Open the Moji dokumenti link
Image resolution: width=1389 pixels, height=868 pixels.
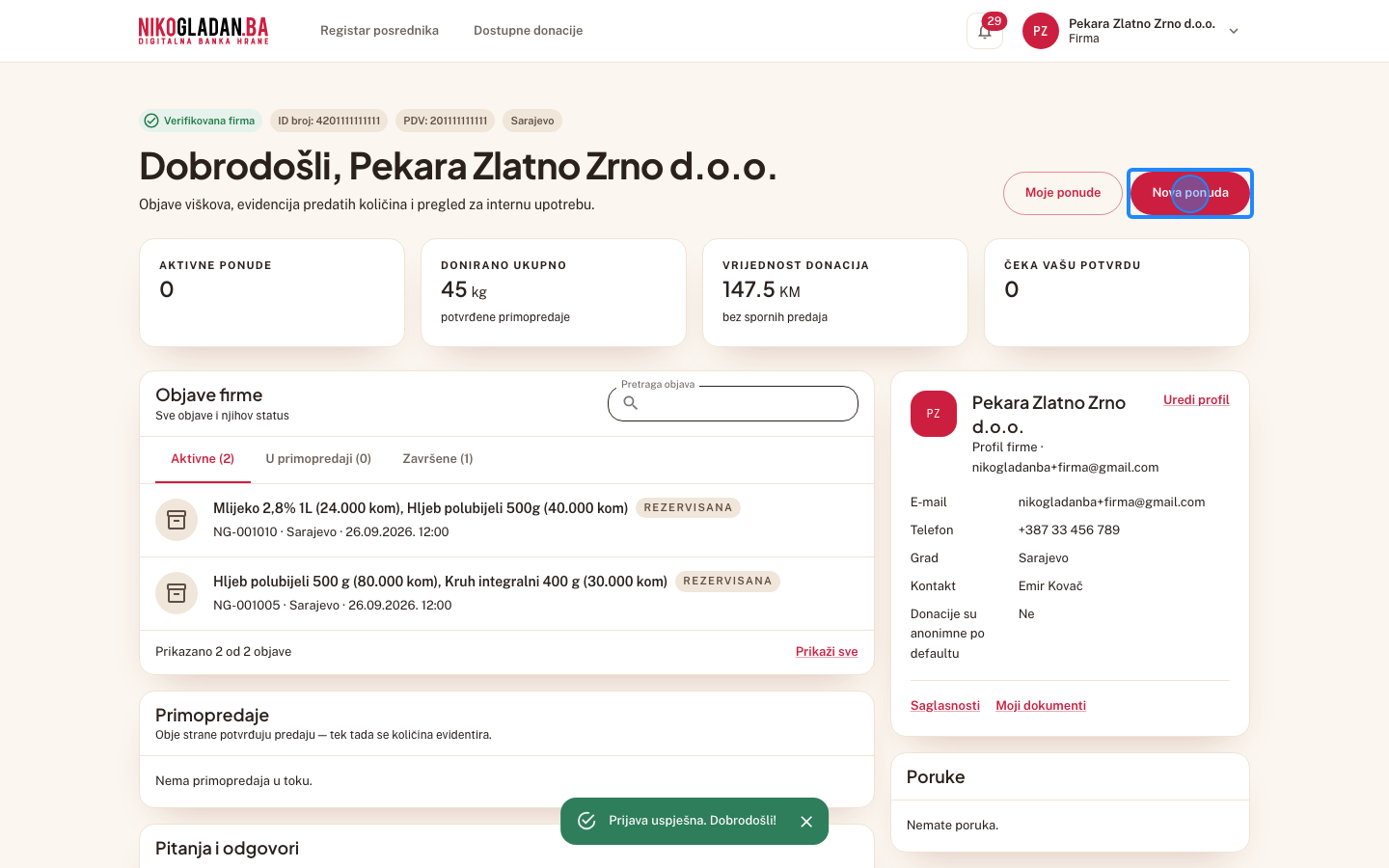[1041, 706]
